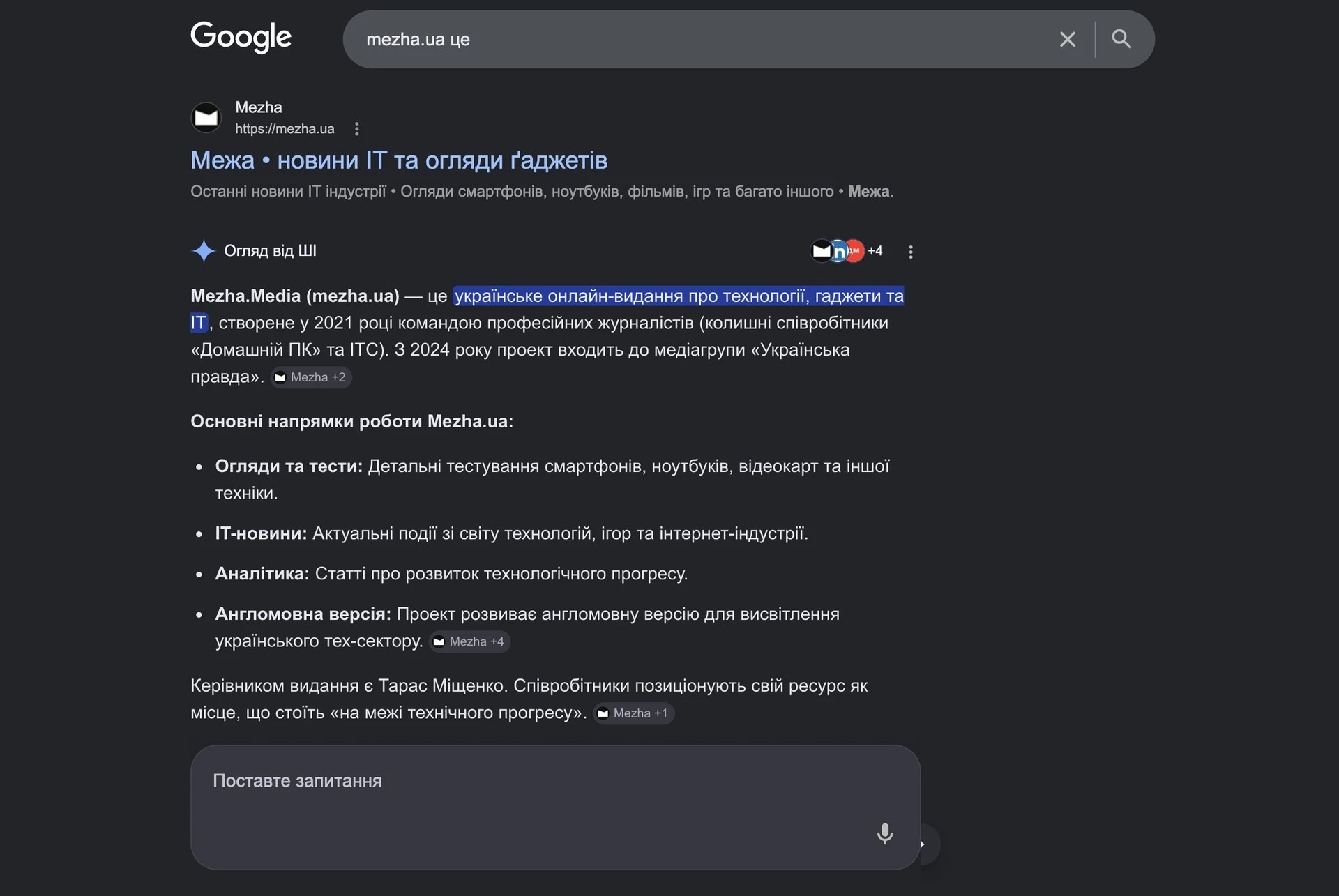Click 'Основні напрямки роботи Mezha.ua:' heading
1339x896 pixels.
[x=351, y=421]
